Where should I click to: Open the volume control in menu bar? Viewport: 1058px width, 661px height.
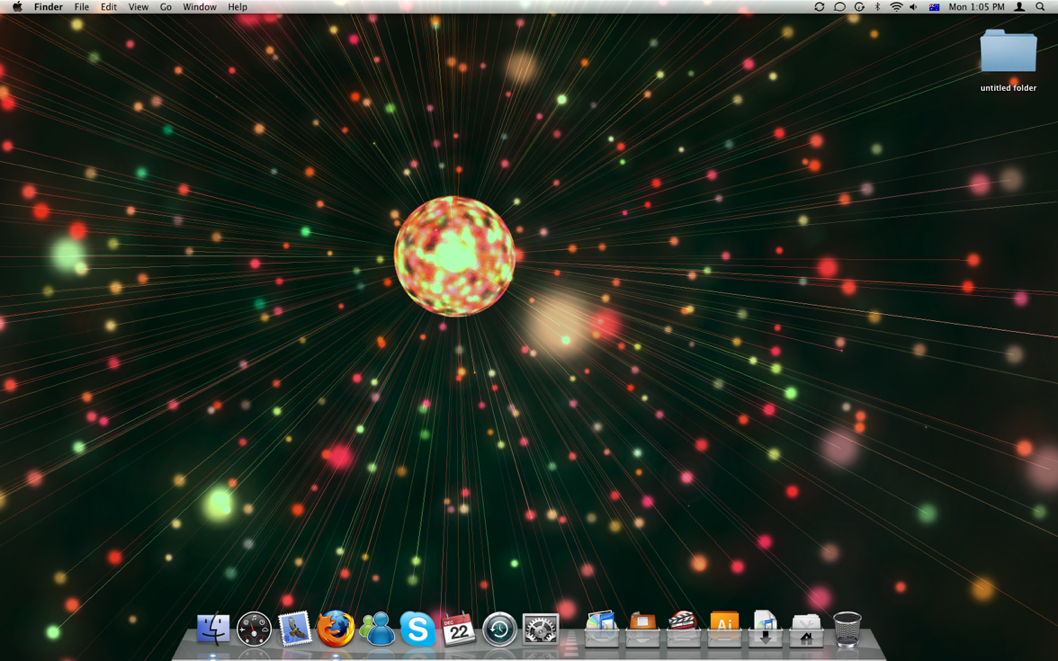914,7
